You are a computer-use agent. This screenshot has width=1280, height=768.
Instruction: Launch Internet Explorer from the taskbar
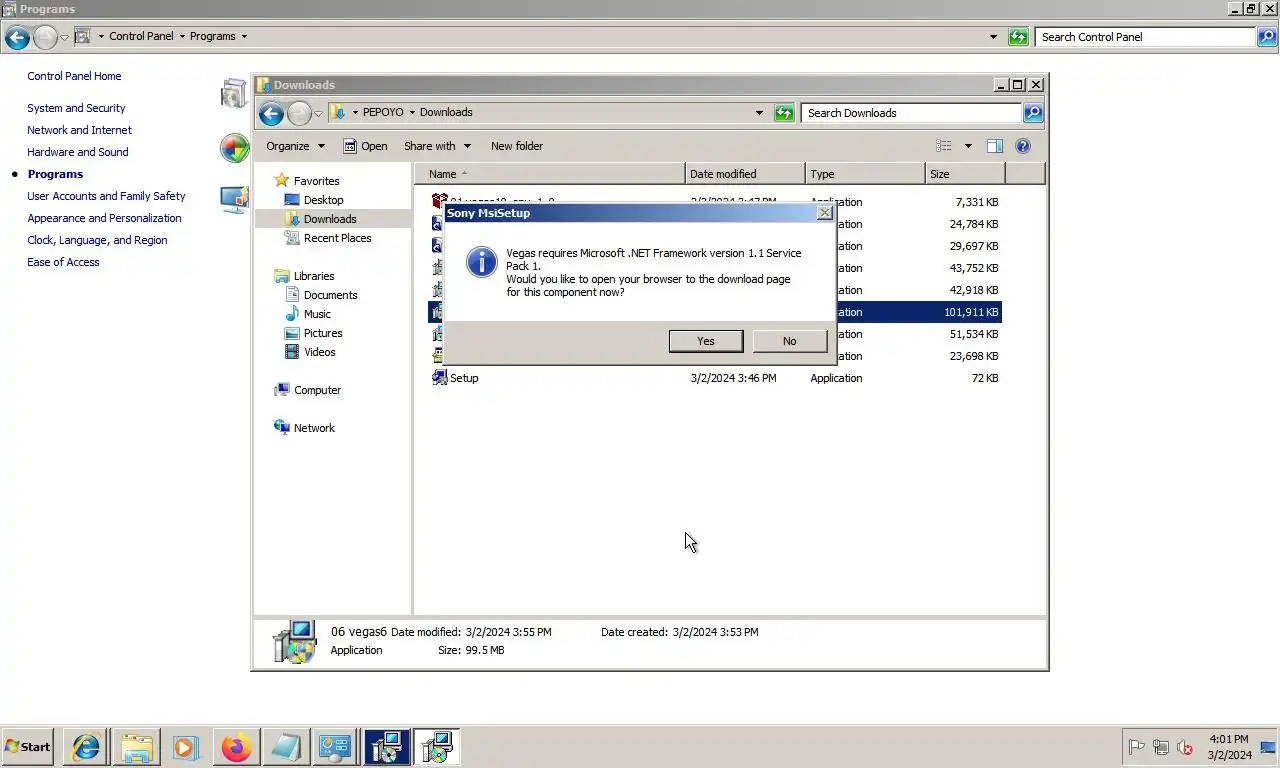click(86, 747)
